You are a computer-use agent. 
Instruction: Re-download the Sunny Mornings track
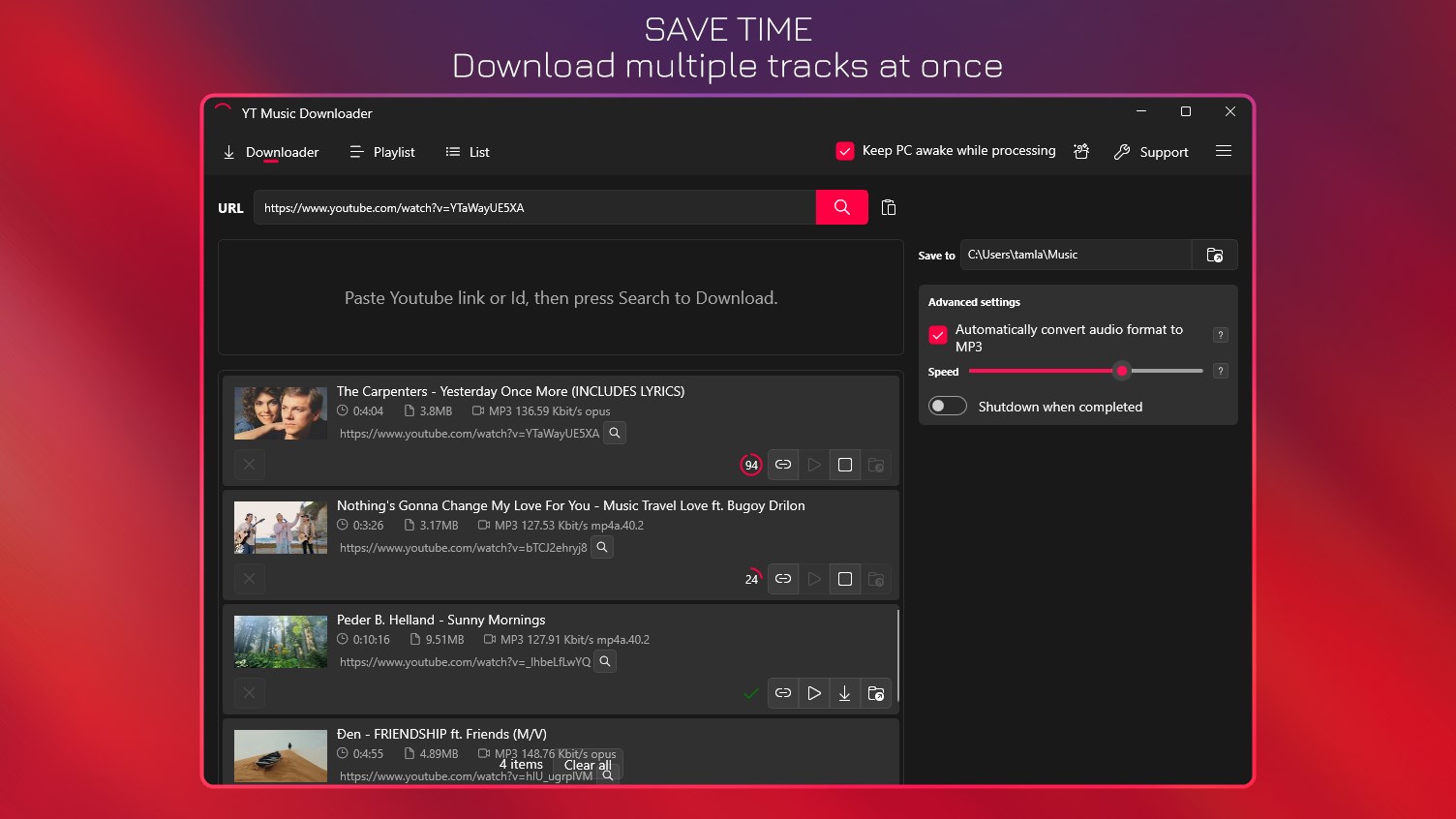pos(844,693)
